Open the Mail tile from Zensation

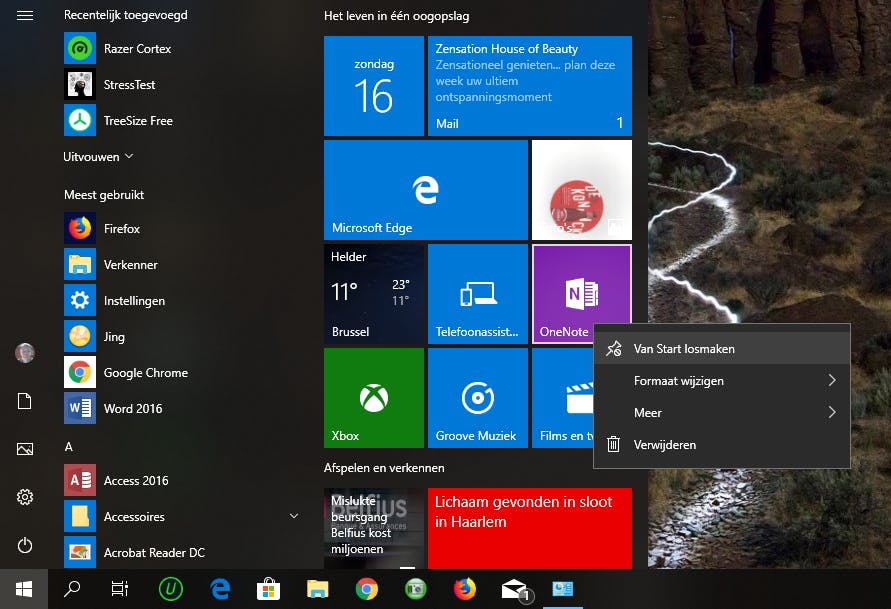[529, 86]
